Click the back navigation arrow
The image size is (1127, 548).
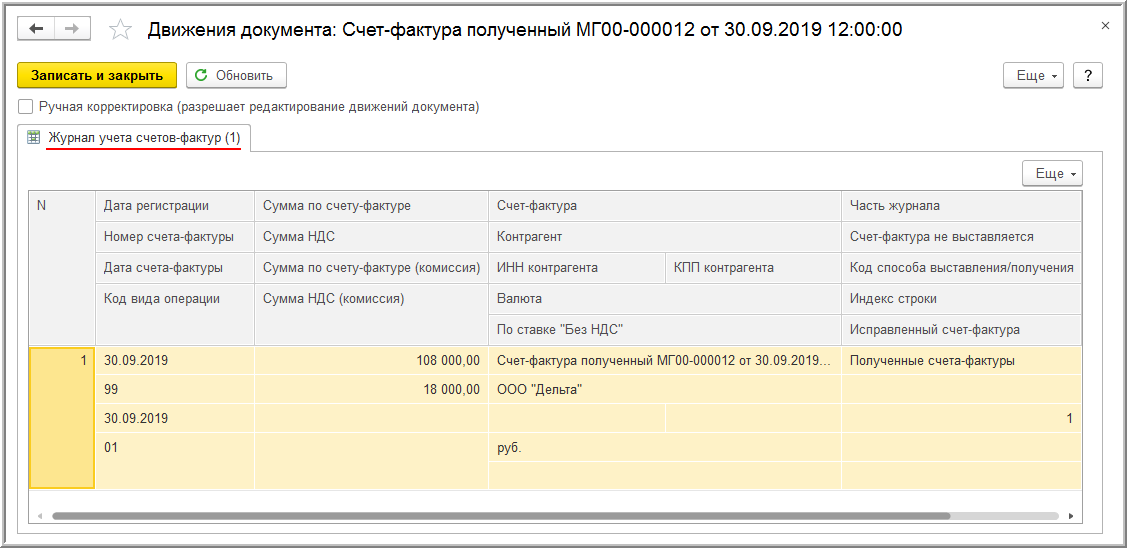[37, 29]
